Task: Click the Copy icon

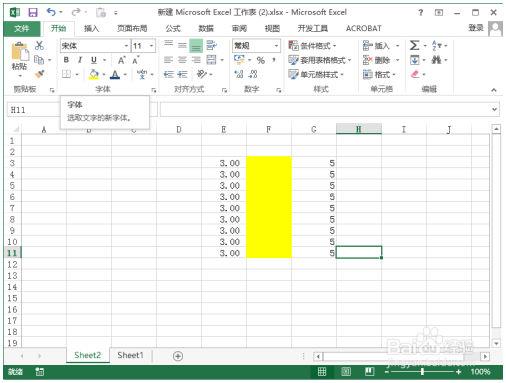Action: point(39,60)
